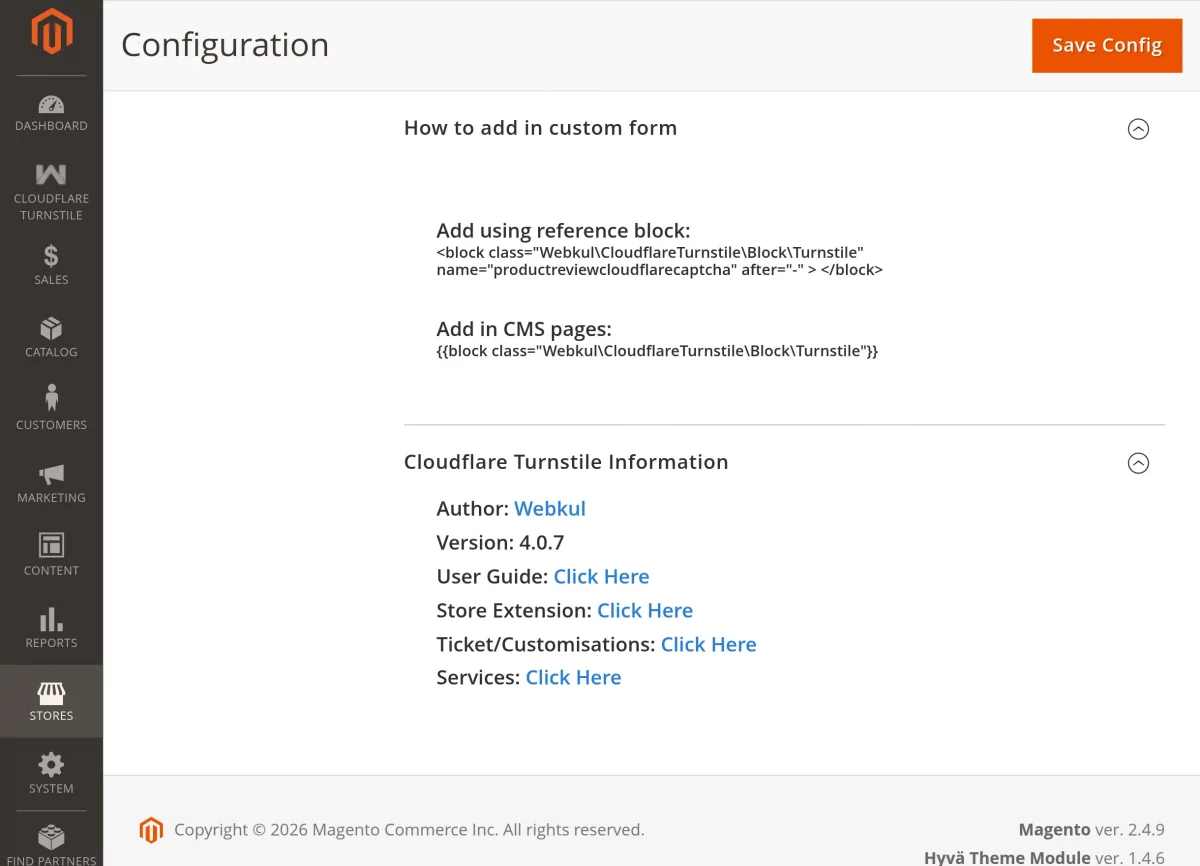
Task: Click the productreviewcloudflarecaptcha block code line
Action: (659, 270)
